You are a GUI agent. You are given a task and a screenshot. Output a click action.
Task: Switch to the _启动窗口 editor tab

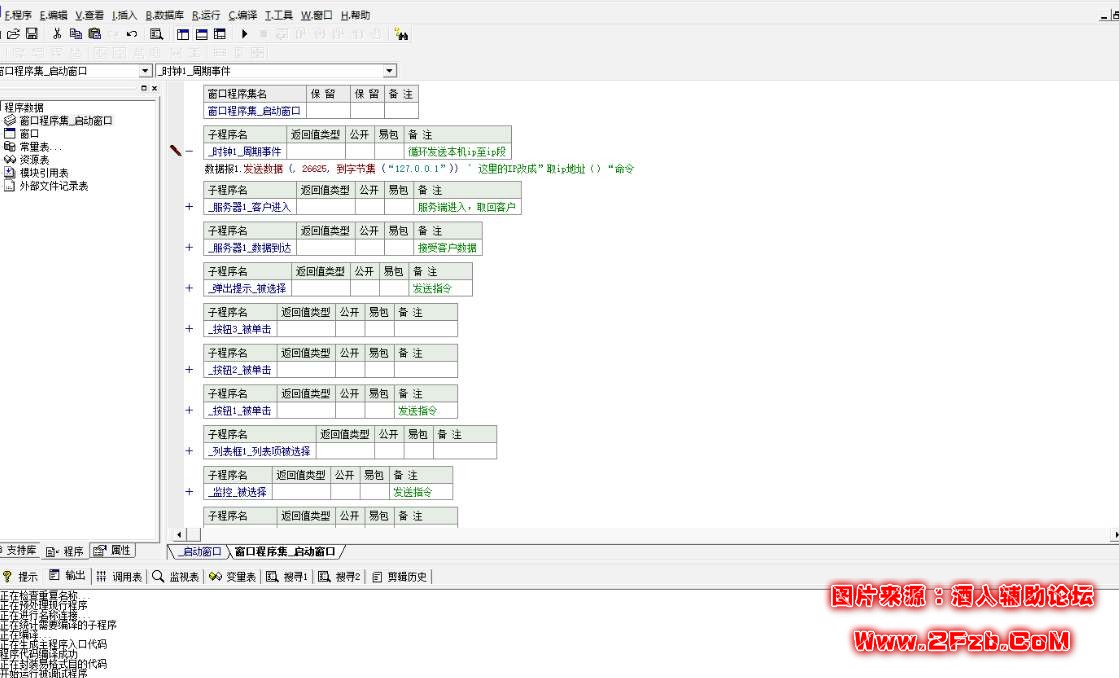pos(200,551)
